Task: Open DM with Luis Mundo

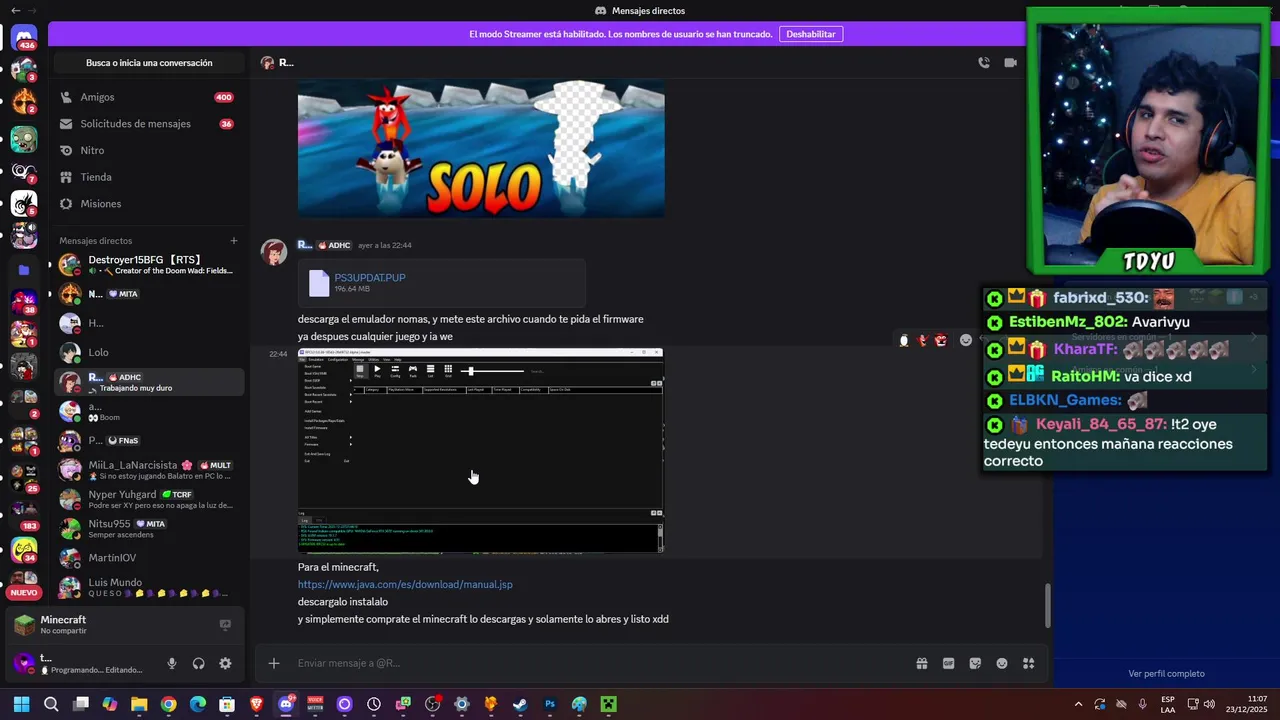Action: click(x=149, y=587)
